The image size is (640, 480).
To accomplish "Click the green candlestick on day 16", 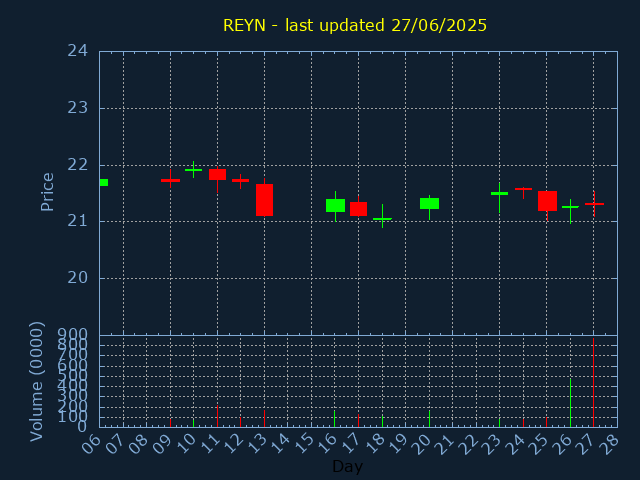I will (x=336, y=206).
